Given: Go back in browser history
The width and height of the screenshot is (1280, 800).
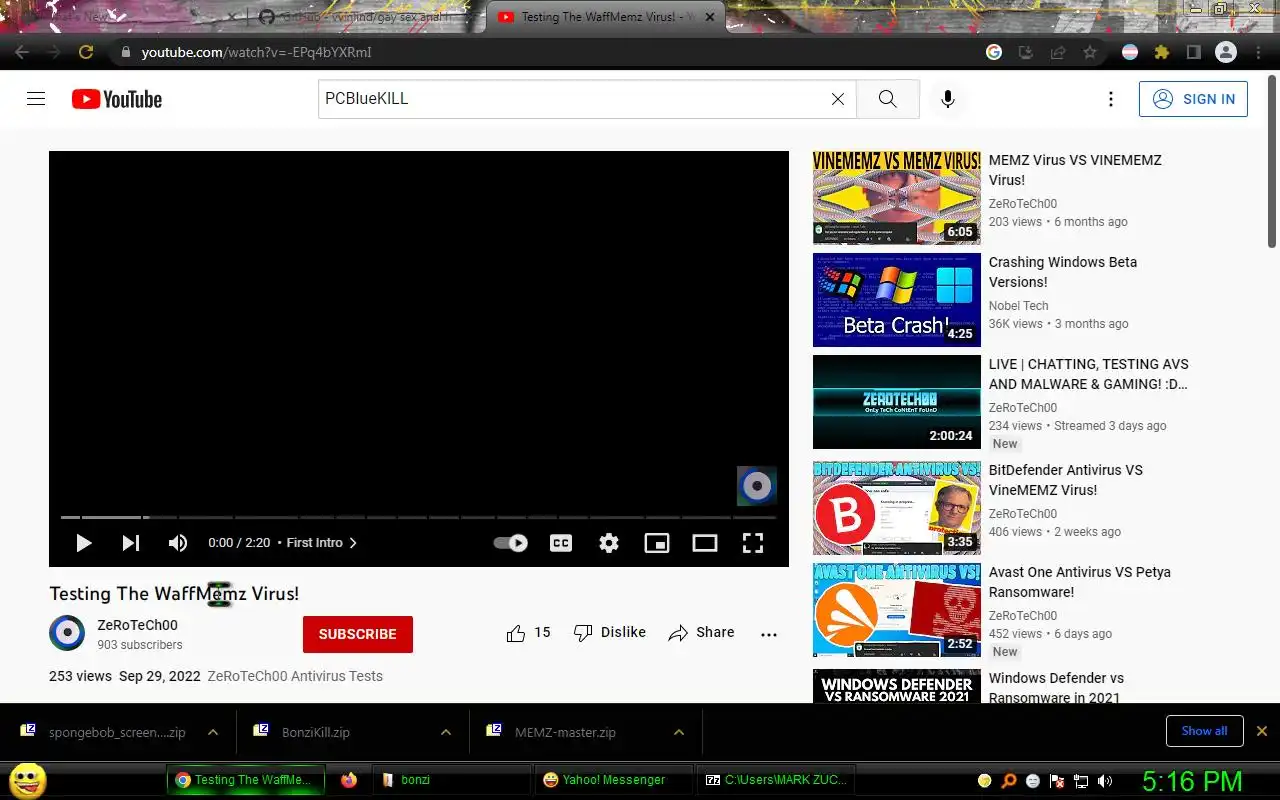Looking at the screenshot, I should (22, 52).
